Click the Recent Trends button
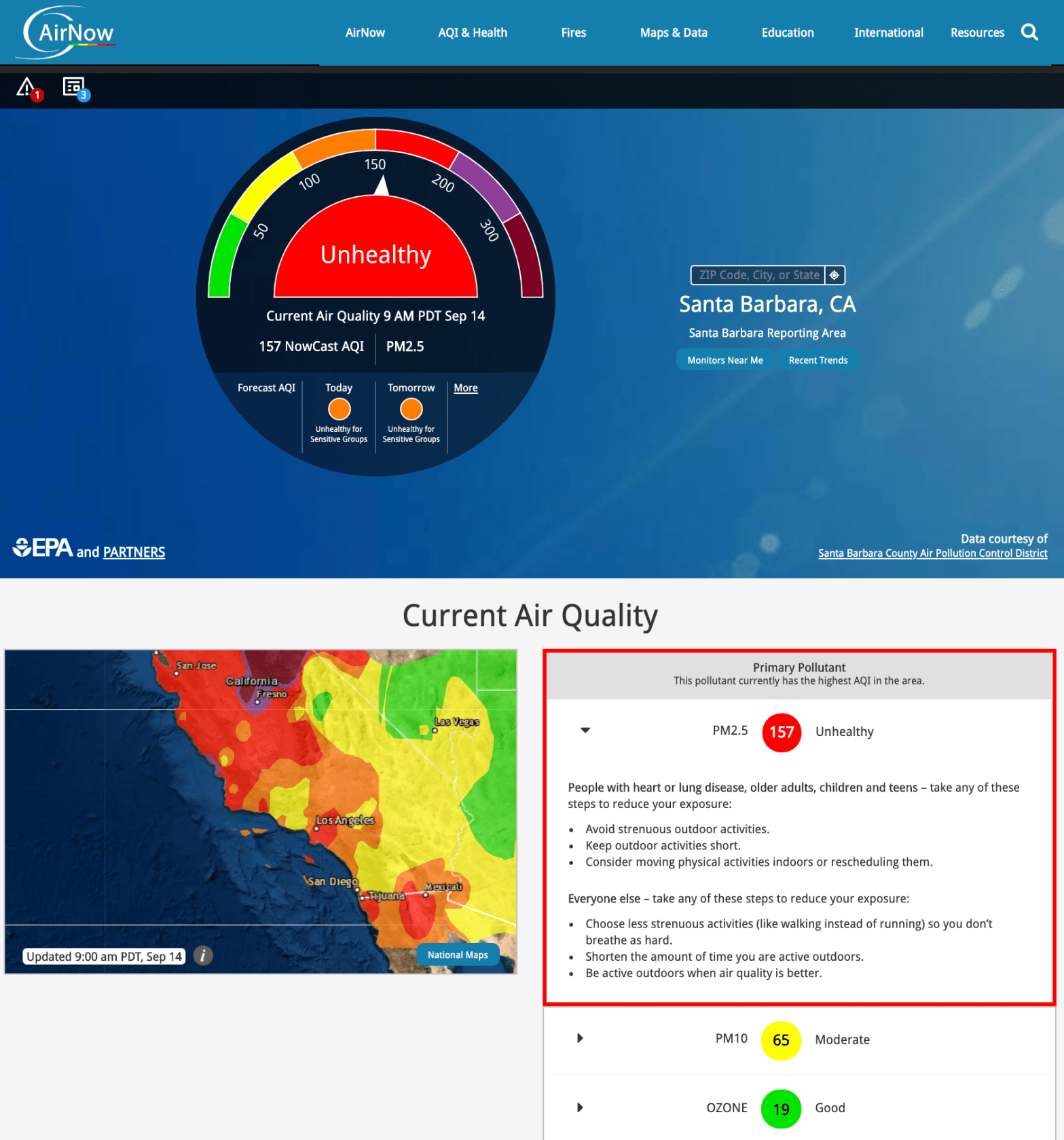The image size is (1064, 1140). click(x=818, y=361)
